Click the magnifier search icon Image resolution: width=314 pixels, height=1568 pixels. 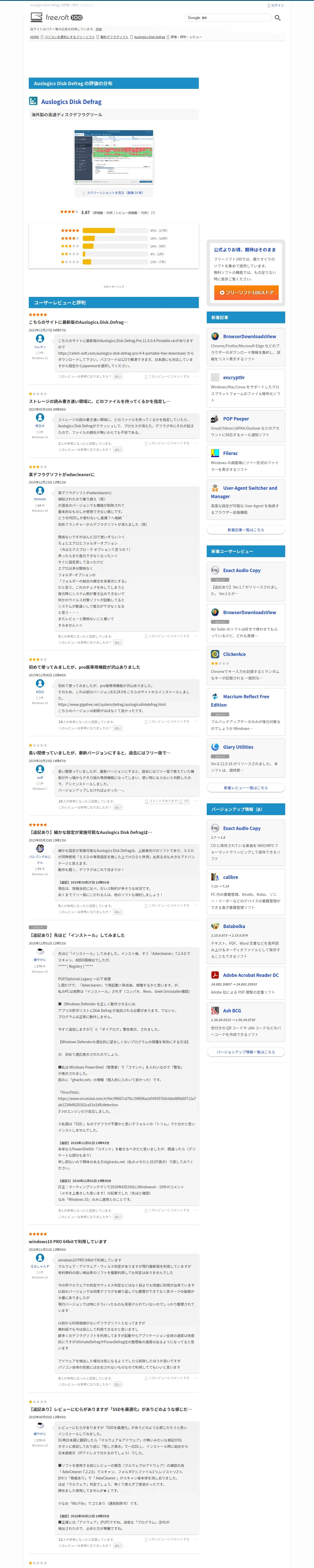pos(277,18)
